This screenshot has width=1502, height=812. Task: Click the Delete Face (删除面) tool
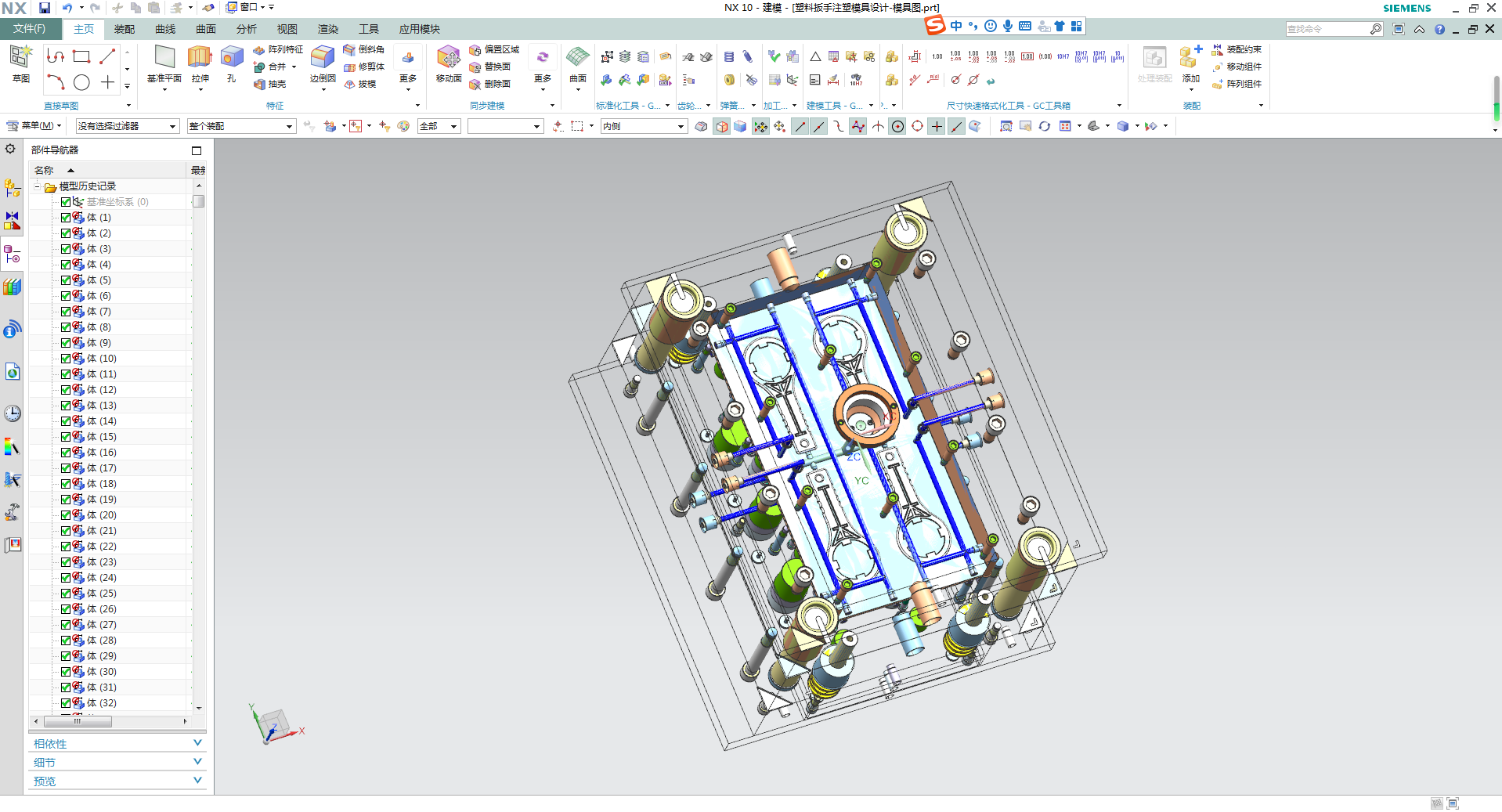pos(490,84)
